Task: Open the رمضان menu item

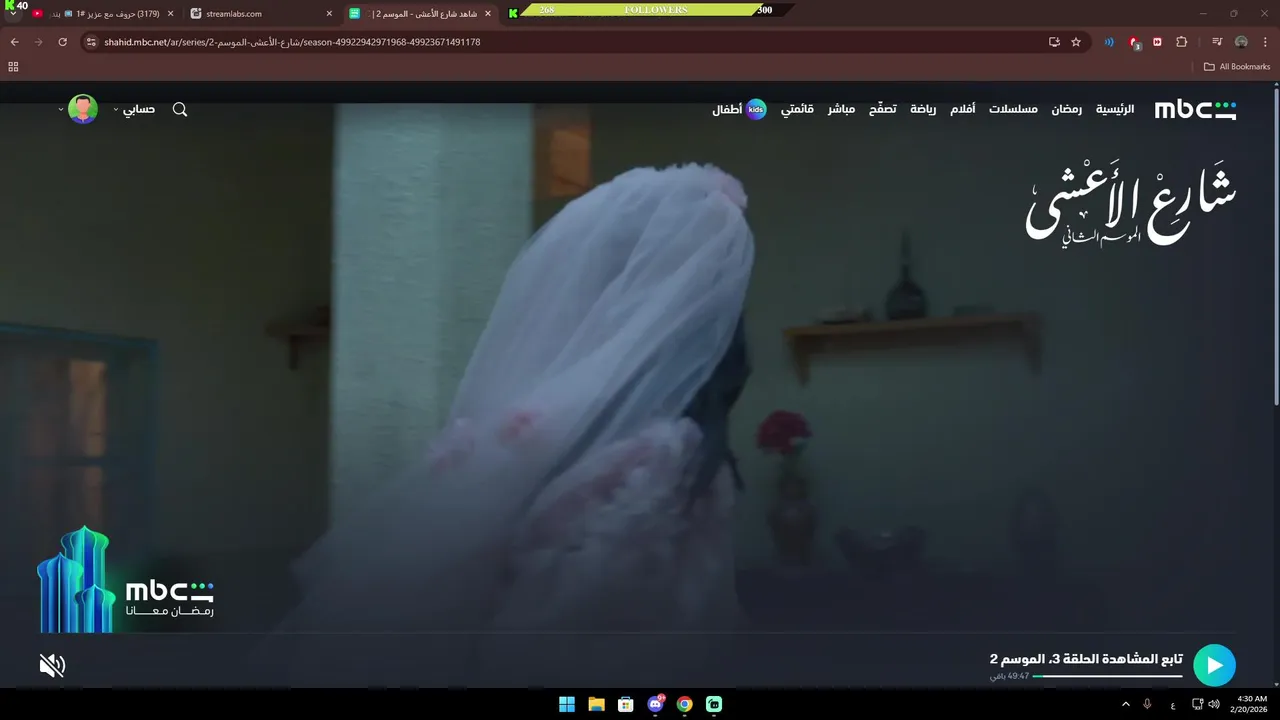Action: (1066, 109)
